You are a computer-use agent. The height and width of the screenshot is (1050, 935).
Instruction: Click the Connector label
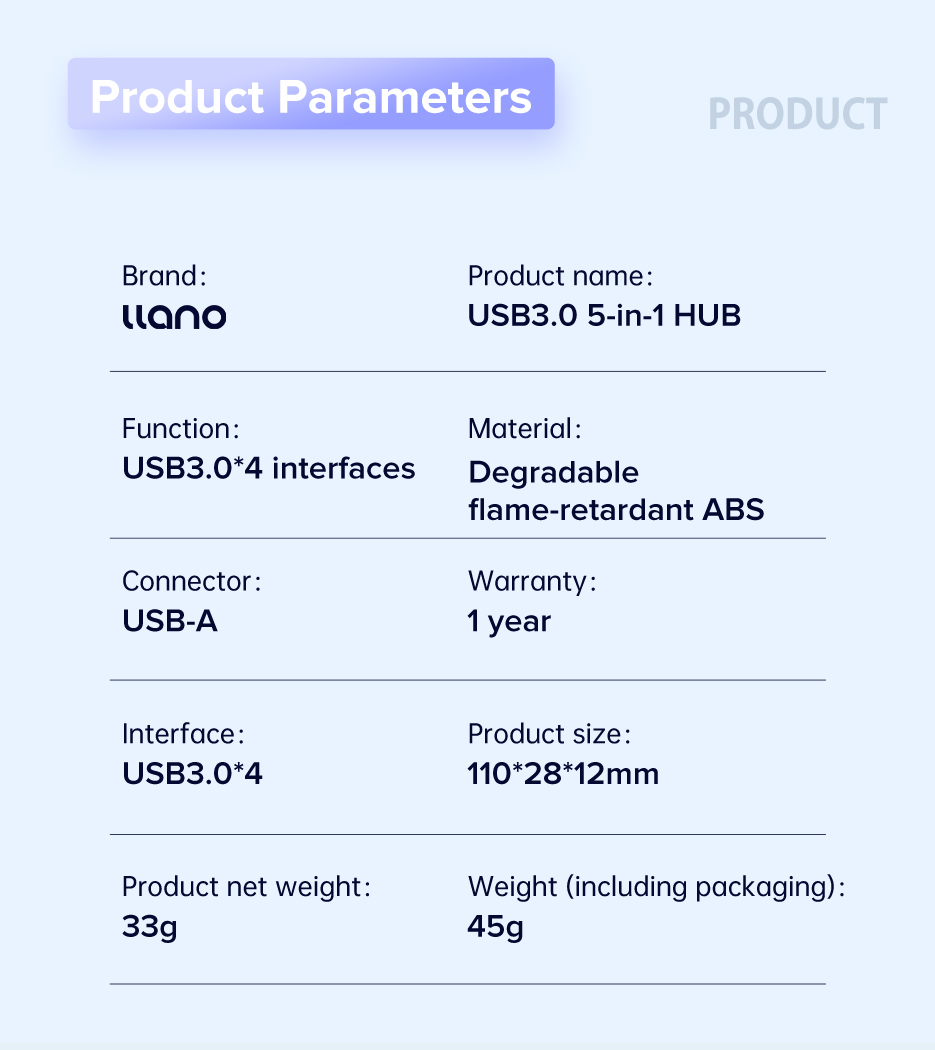pos(192,581)
